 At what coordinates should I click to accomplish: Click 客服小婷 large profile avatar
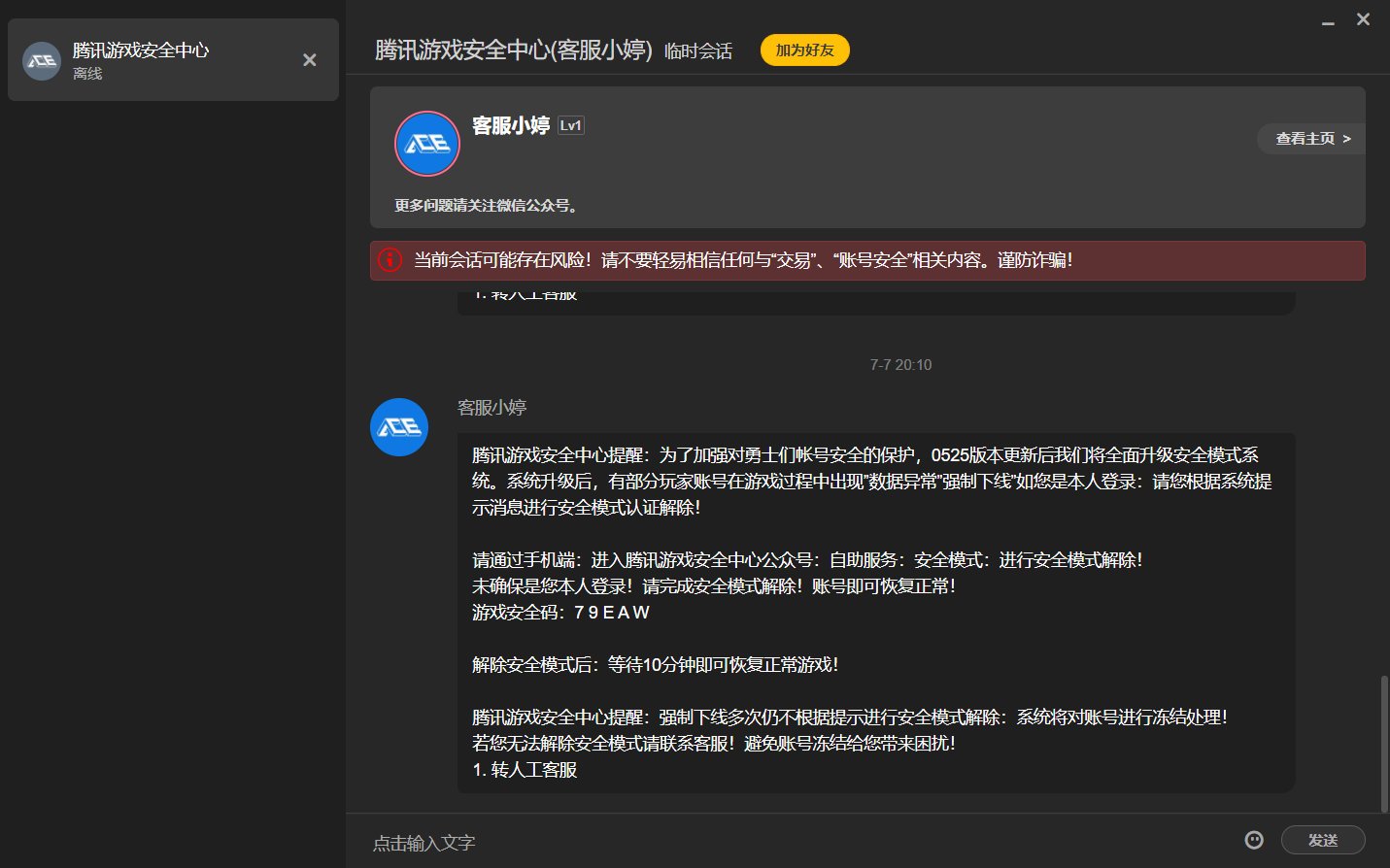tap(427, 144)
